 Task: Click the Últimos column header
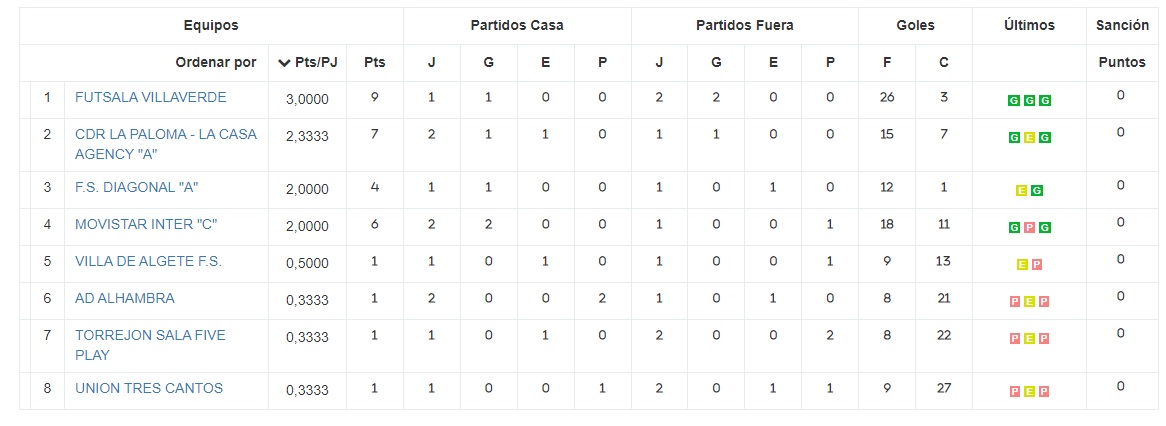(1029, 25)
